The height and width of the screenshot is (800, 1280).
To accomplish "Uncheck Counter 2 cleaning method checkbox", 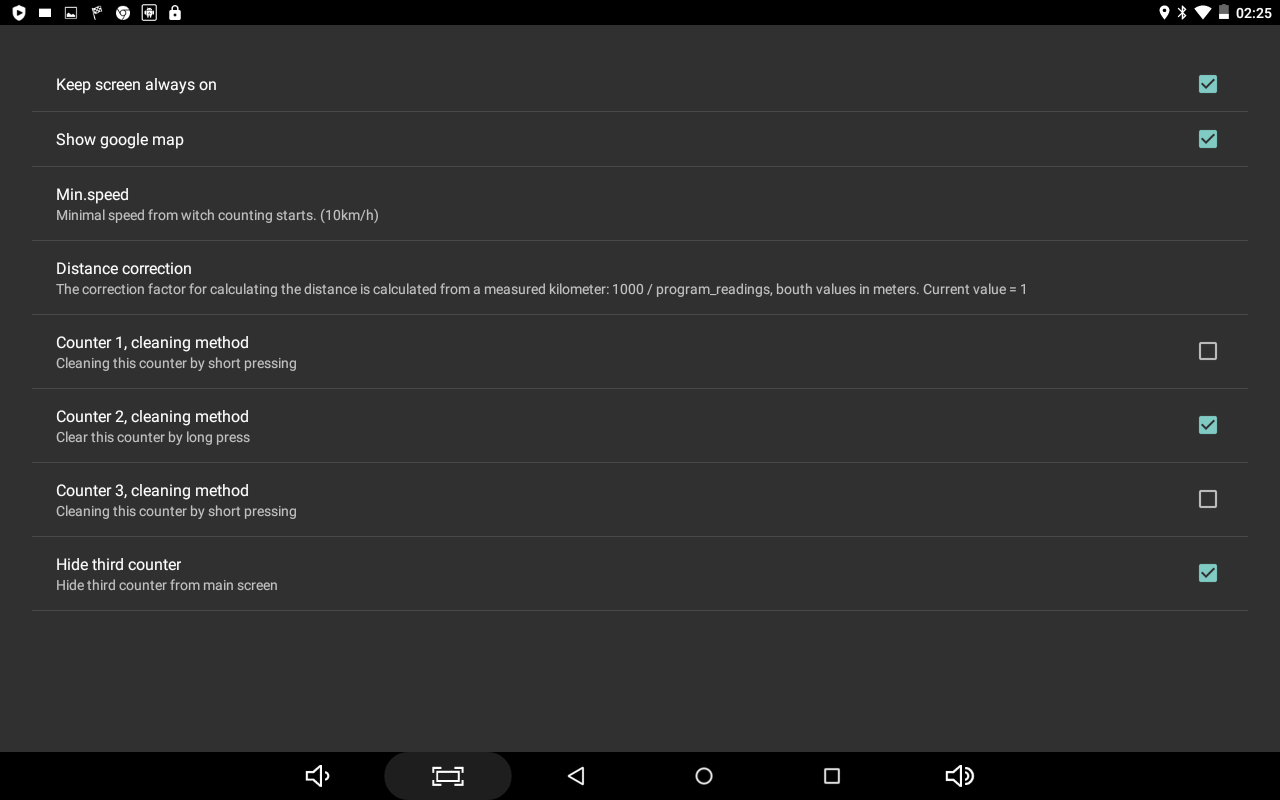I will 1208,425.
